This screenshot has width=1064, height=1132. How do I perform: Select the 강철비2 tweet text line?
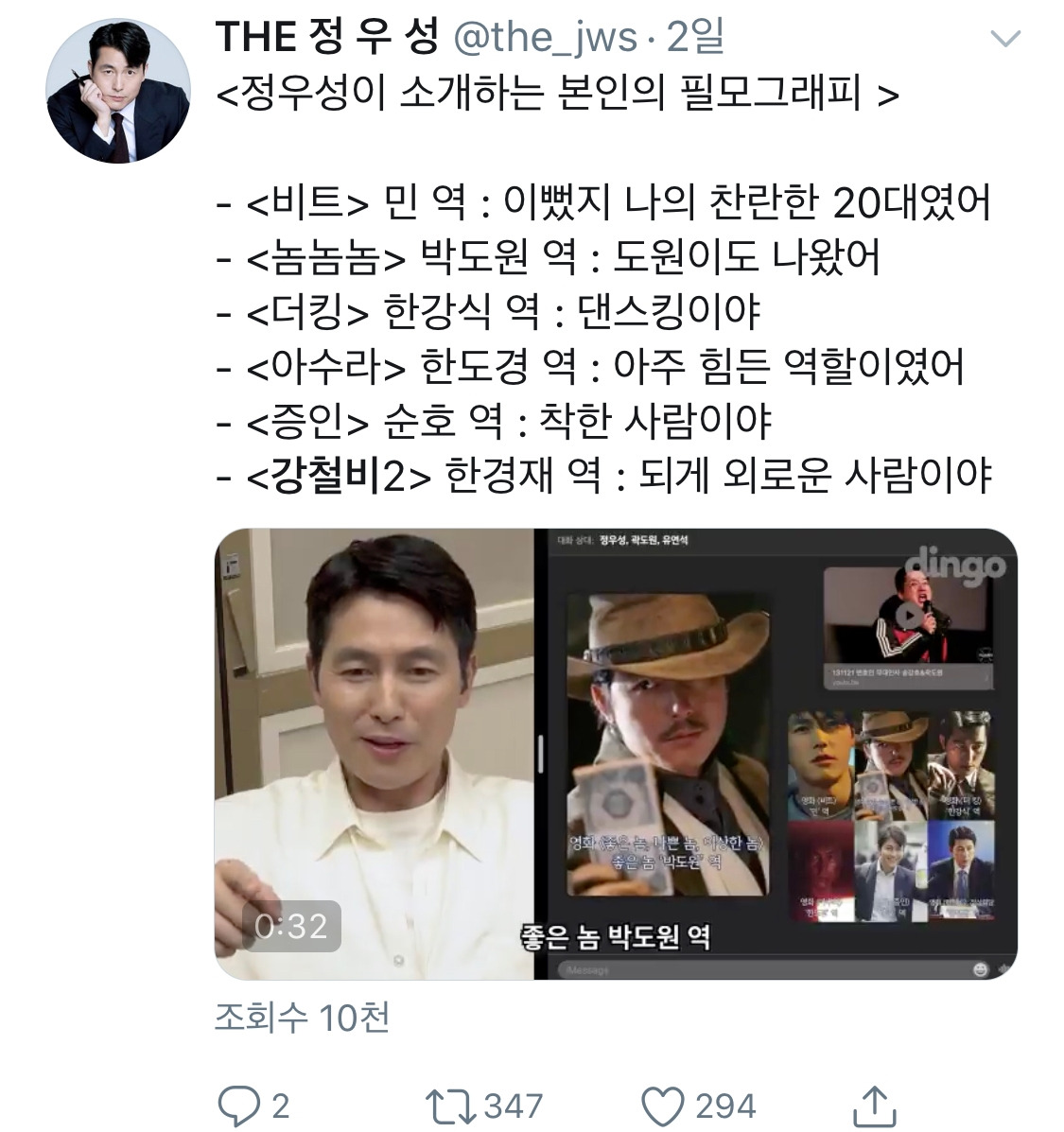604,475
